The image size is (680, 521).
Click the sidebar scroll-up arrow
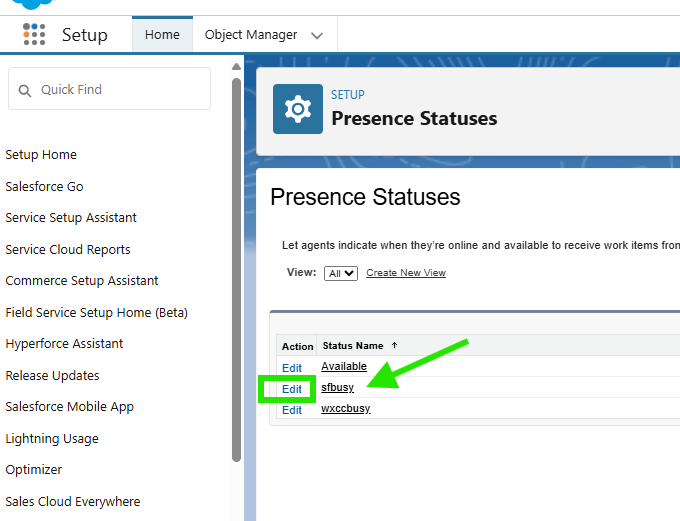pyautogui.click(x=236, y=66)
